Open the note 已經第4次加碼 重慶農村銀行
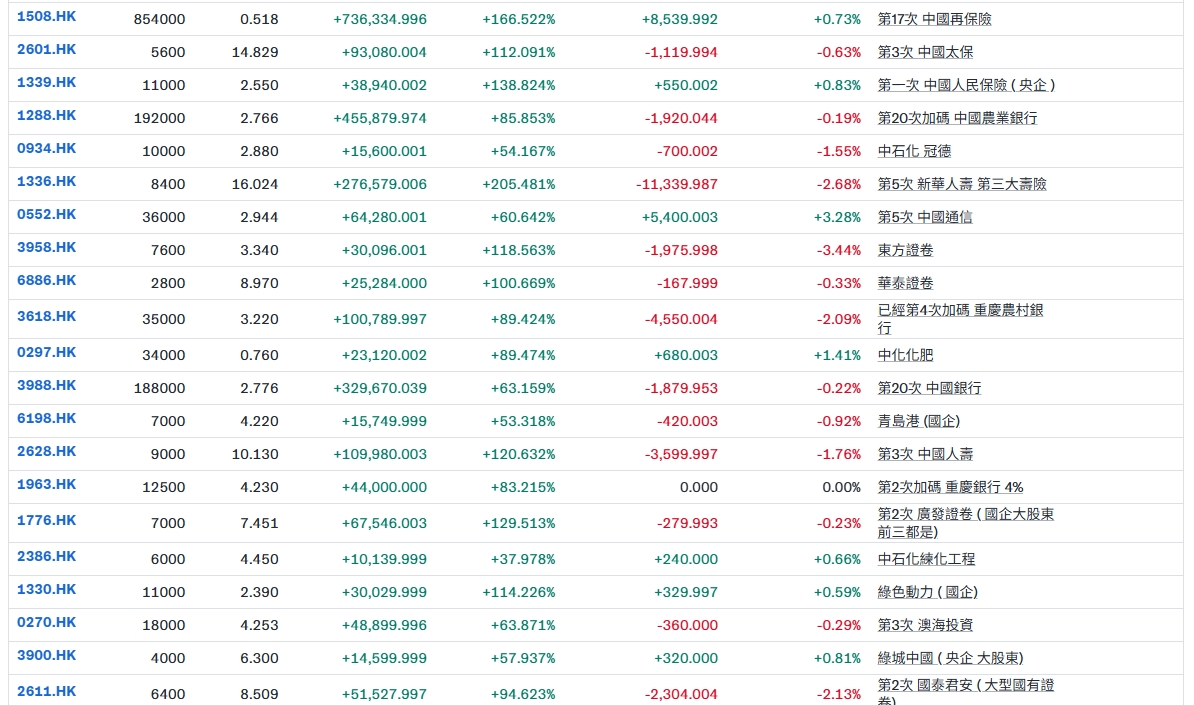The width and height of the screenshot is (1194, 706). (x=960, y=319)
